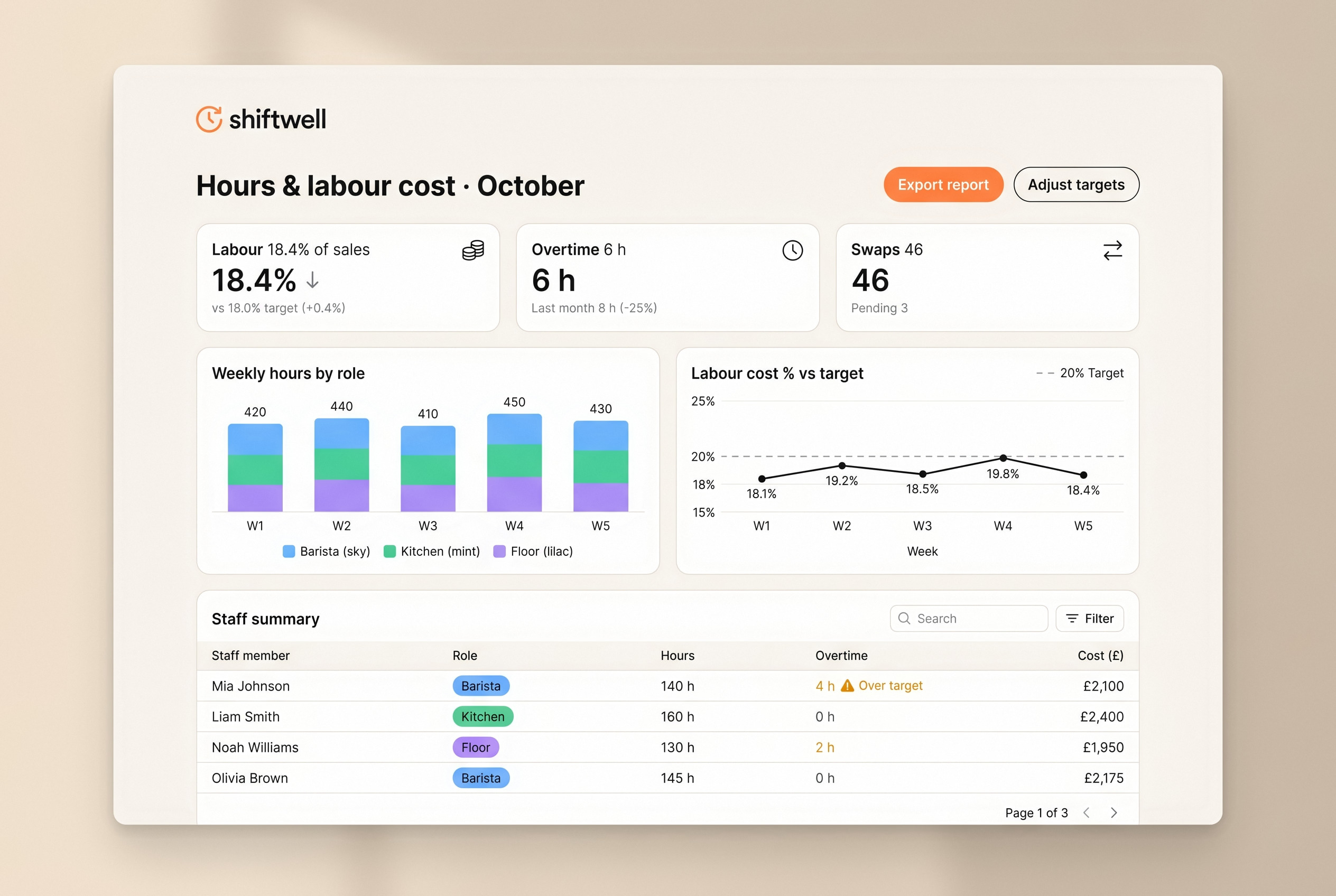Click the W1 bar showing 420 hours
The width and height of the screenshot is (1336, 896).
click(255, 468)
